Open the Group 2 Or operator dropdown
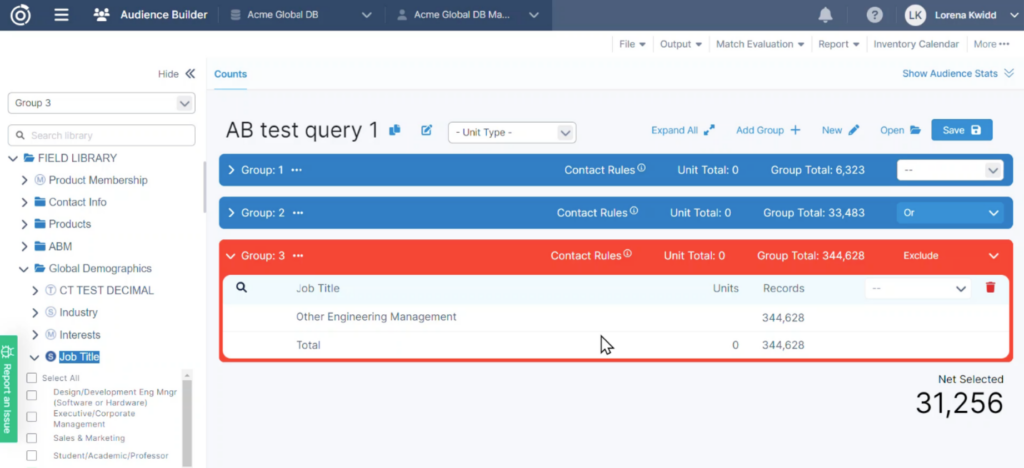This screenshot has height=468, width=1024. (x=949, y=213)
